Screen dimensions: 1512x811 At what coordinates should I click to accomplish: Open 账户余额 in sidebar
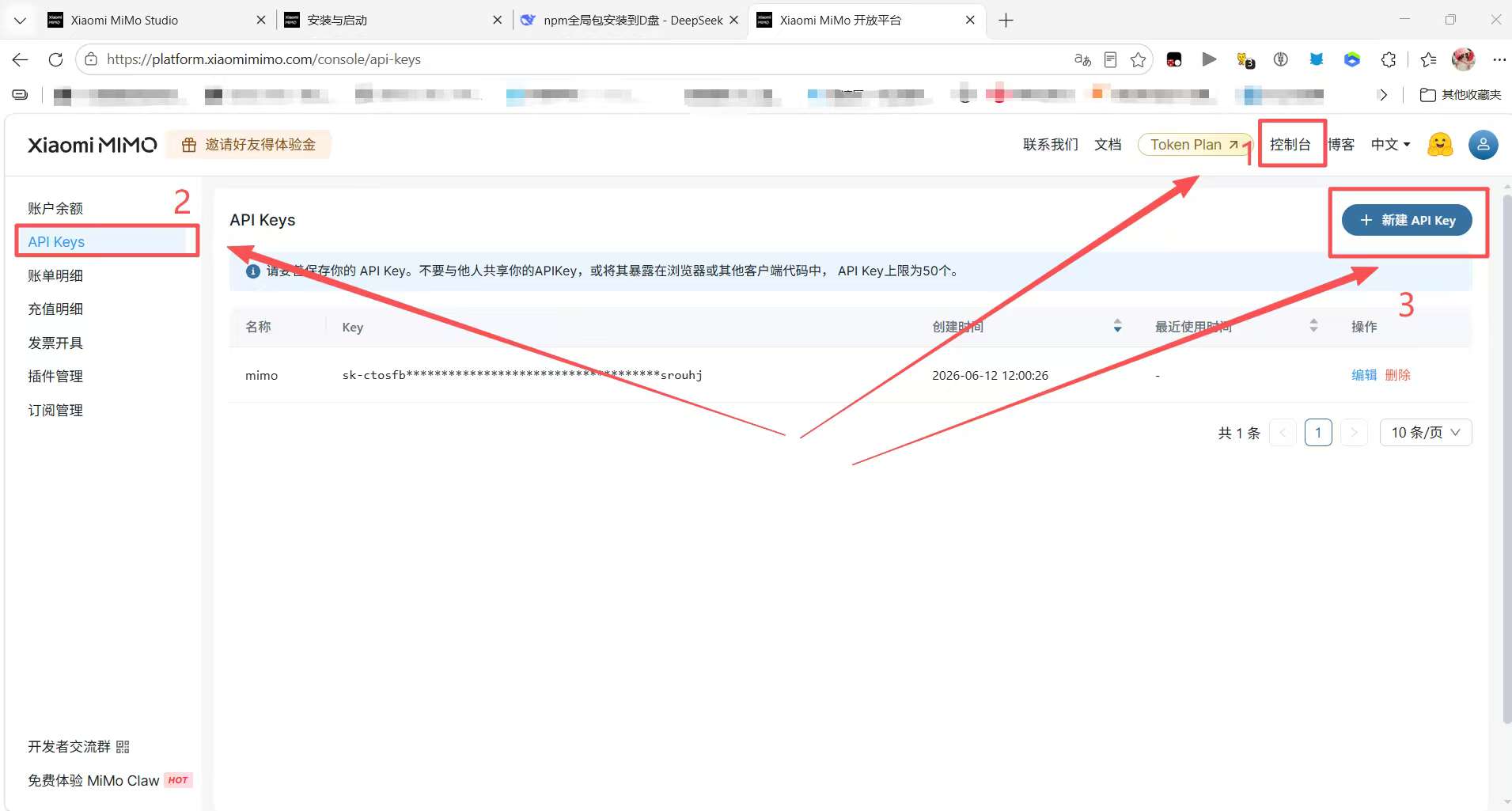click(x=55, y=209)
